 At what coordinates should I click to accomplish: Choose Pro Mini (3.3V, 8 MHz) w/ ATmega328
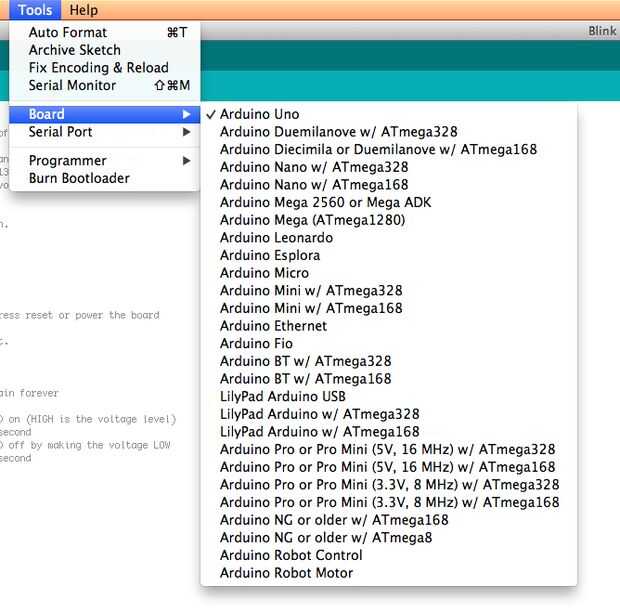389,485
